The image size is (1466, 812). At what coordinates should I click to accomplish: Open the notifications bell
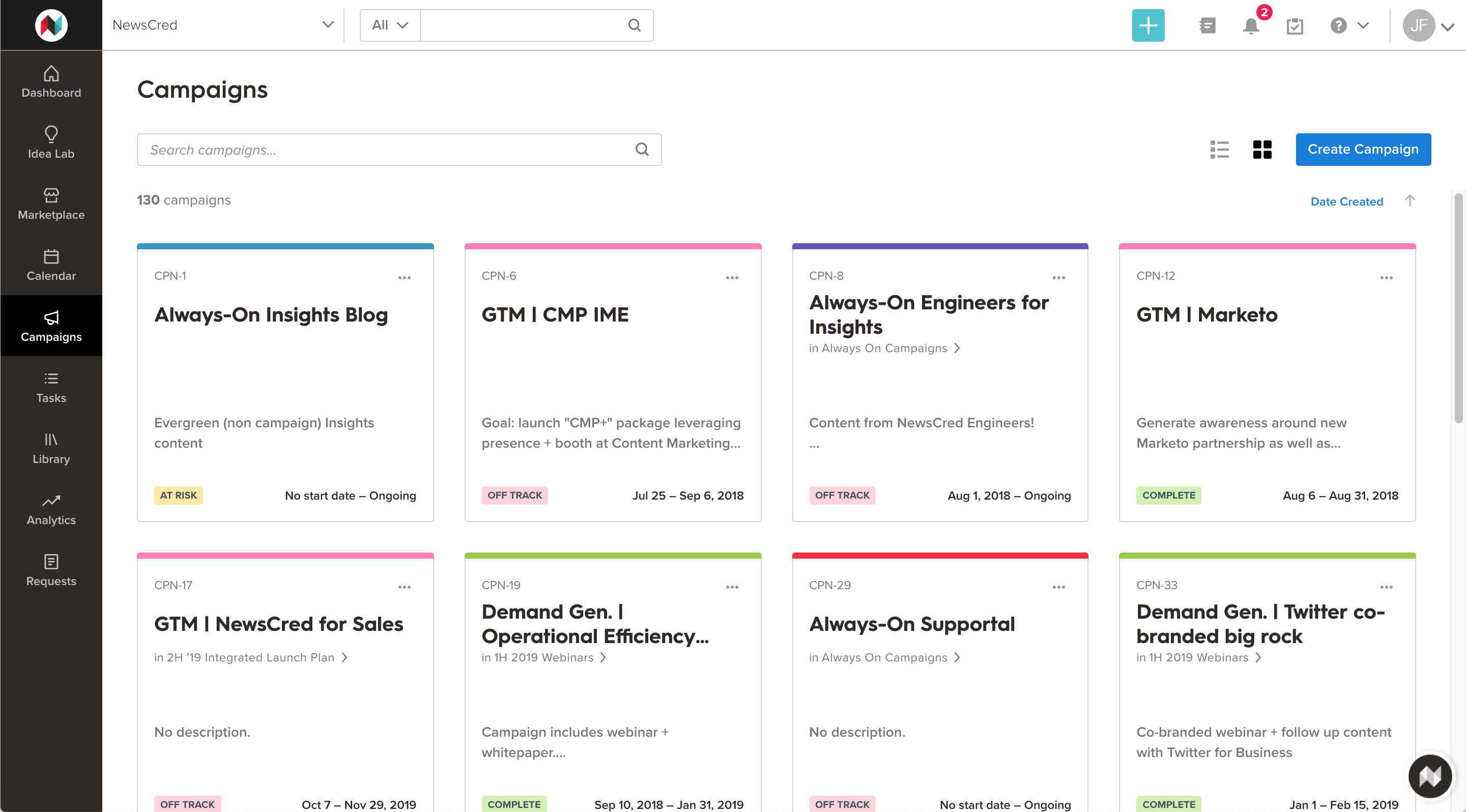(x=1250, y=25)
